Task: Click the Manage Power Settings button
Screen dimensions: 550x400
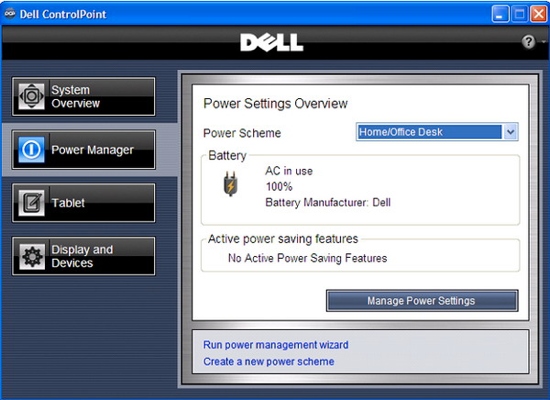Action: click(422, 301)
